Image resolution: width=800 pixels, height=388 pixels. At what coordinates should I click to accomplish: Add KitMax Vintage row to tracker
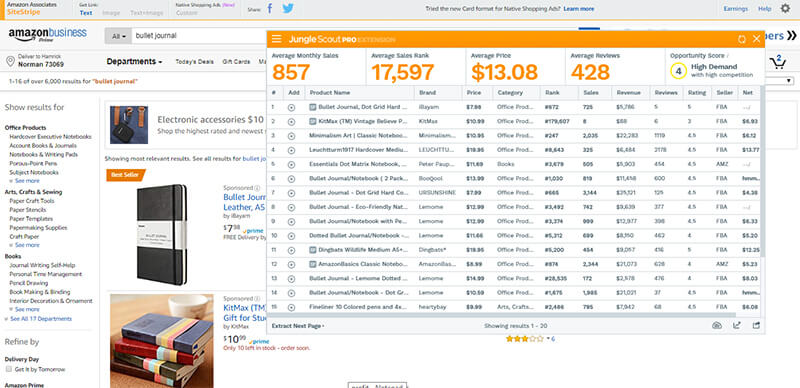tap(291, 122)
